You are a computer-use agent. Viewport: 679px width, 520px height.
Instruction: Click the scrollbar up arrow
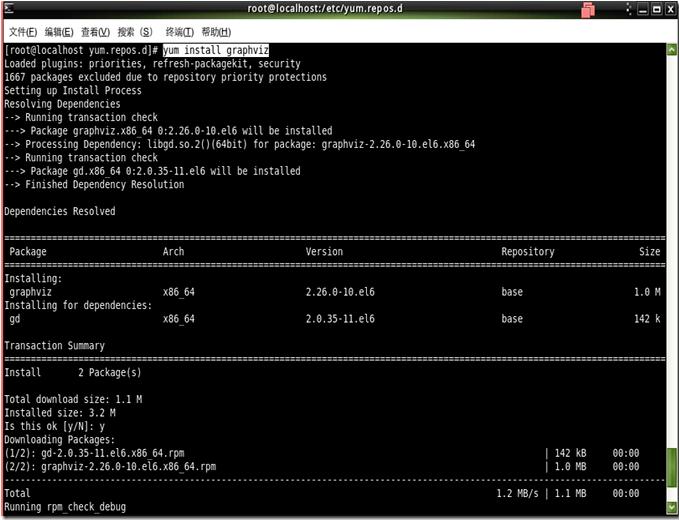coord(672,49)
